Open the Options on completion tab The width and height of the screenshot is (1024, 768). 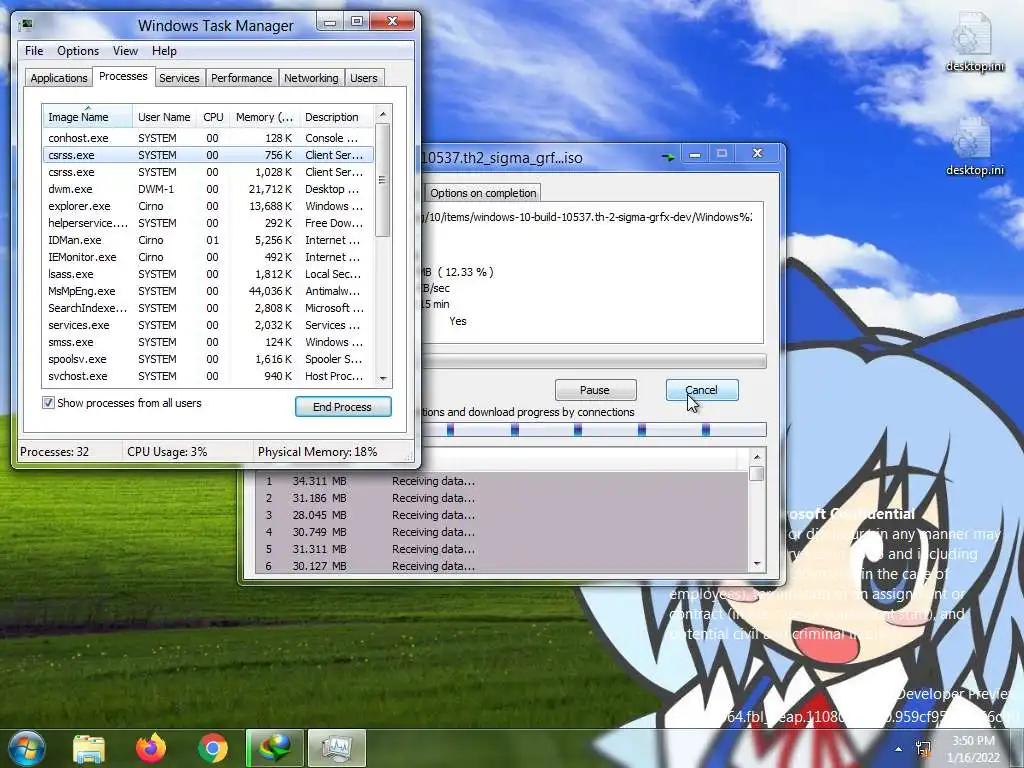pyautogui.click(x=483, y=193)
